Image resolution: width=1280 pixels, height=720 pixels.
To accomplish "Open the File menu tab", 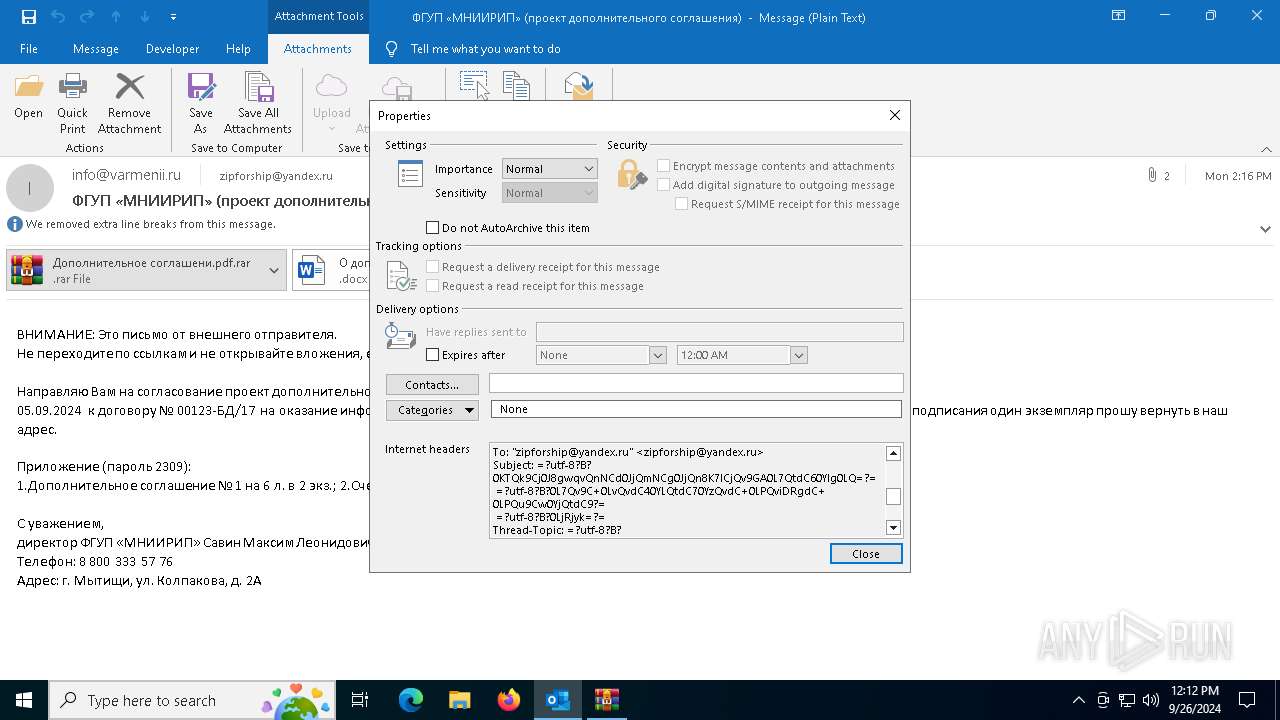I will (29, 49).
